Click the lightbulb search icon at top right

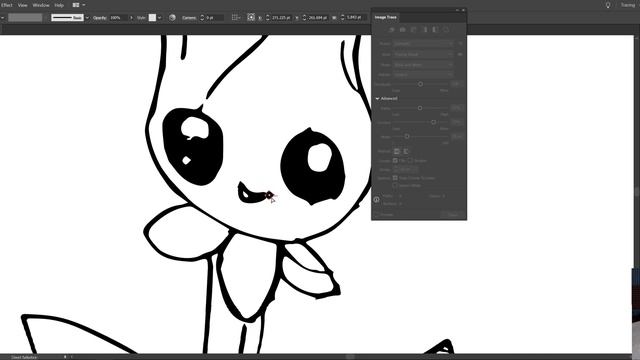[608, 5]
